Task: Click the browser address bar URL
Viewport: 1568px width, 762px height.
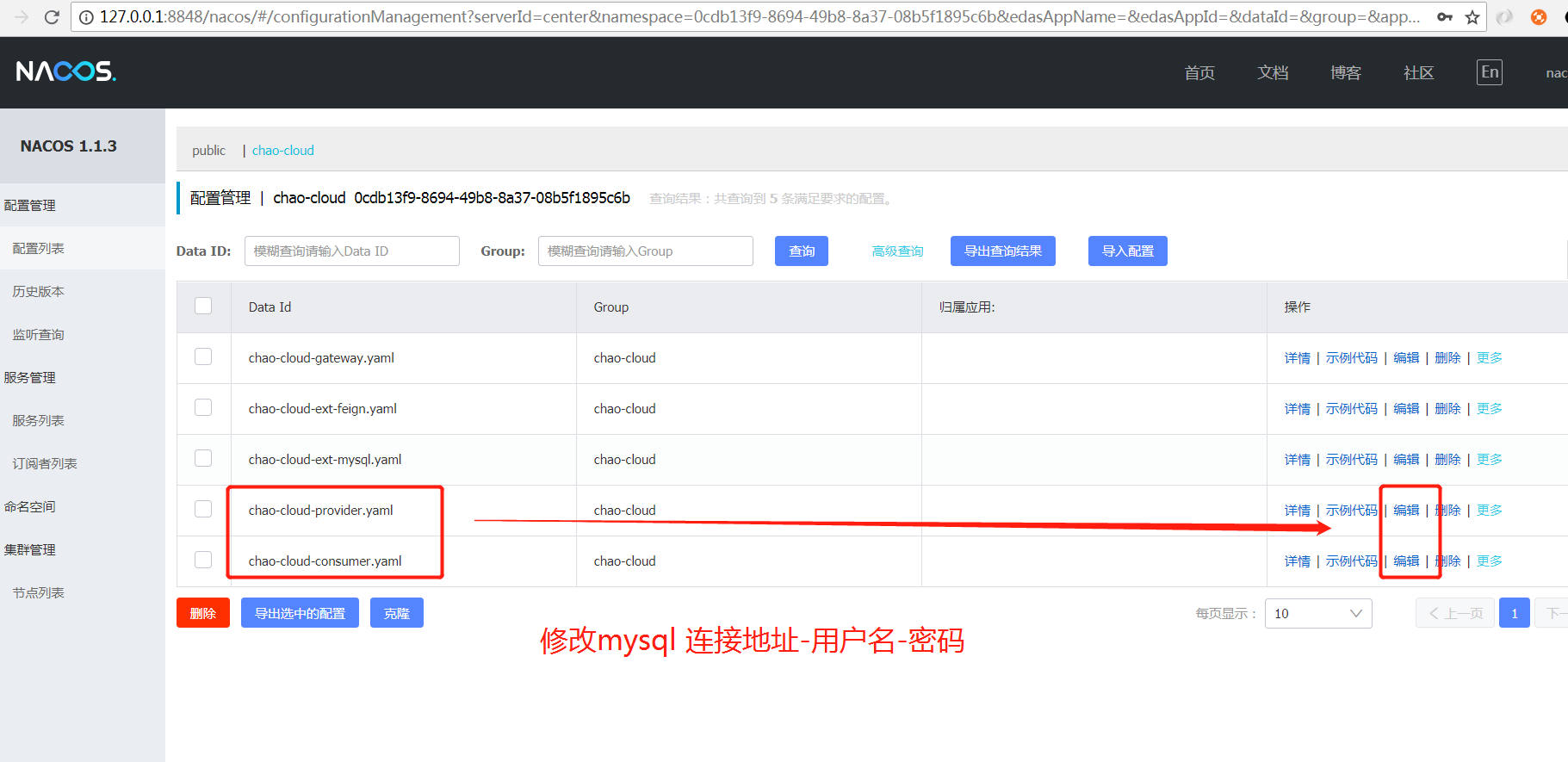Action: (759, 17)
